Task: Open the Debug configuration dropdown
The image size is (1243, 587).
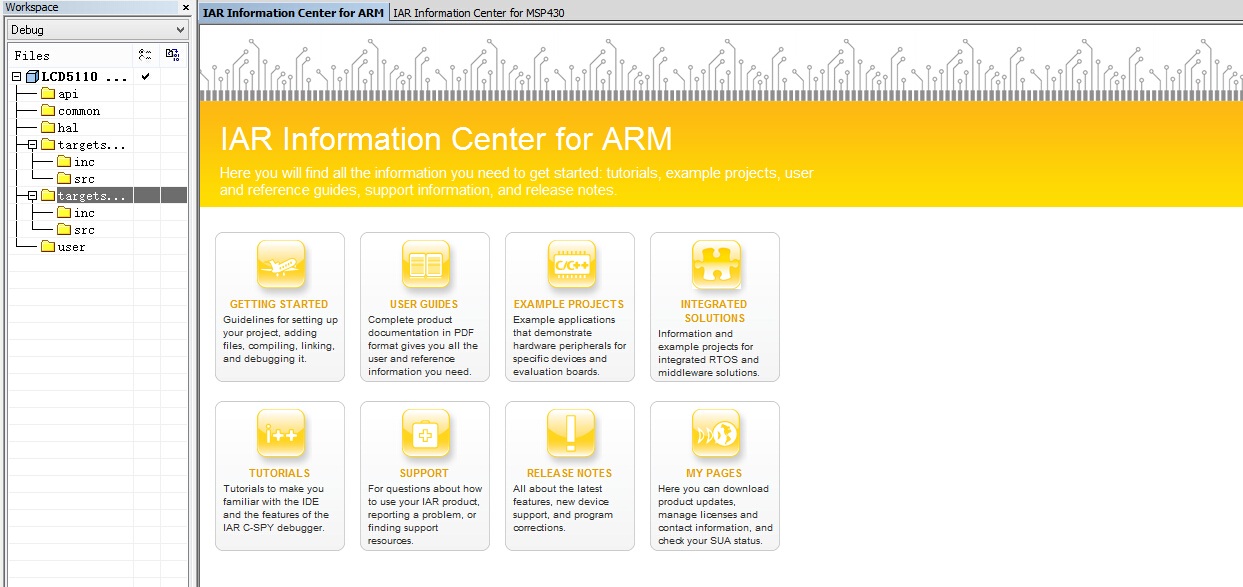Action: coord(97,30)
